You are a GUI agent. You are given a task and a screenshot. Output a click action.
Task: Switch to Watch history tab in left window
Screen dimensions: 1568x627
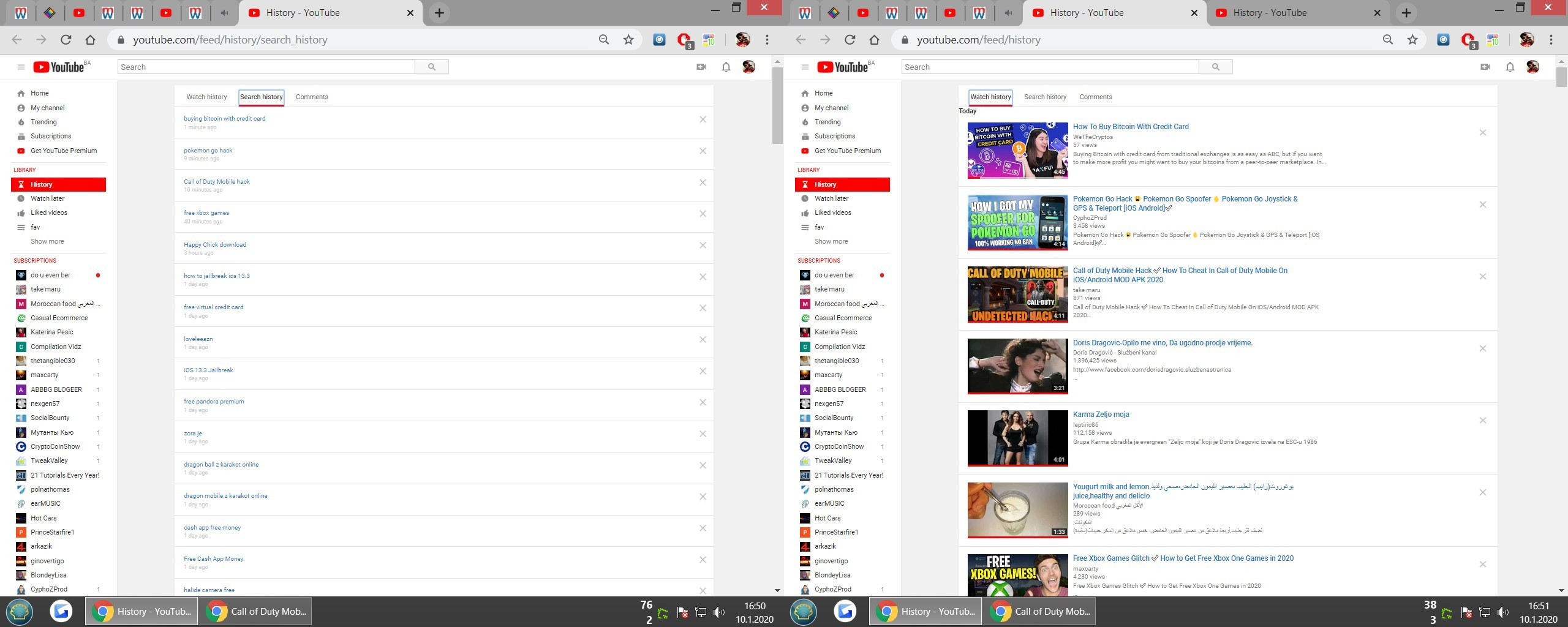click(x=206, y=97)
